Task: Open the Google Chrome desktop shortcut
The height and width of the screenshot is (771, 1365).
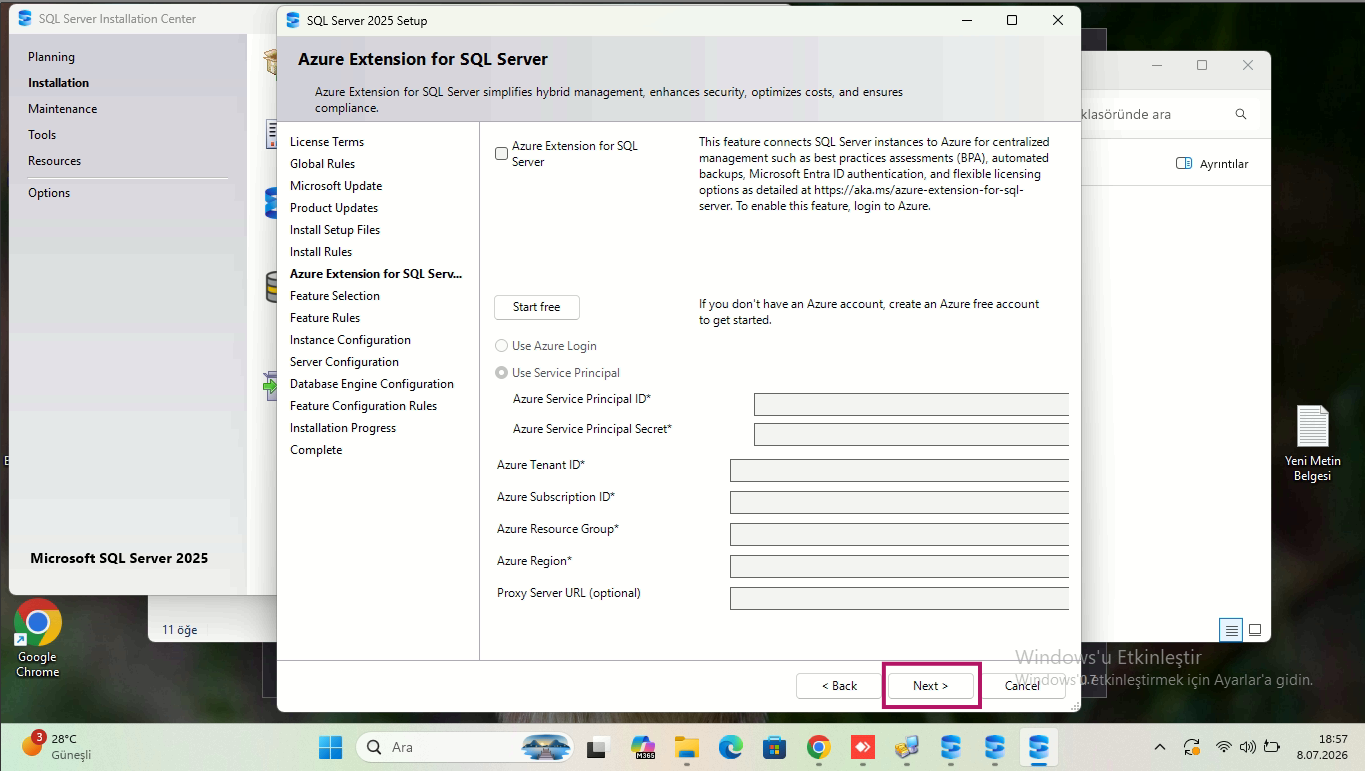Action: point(38,638)
